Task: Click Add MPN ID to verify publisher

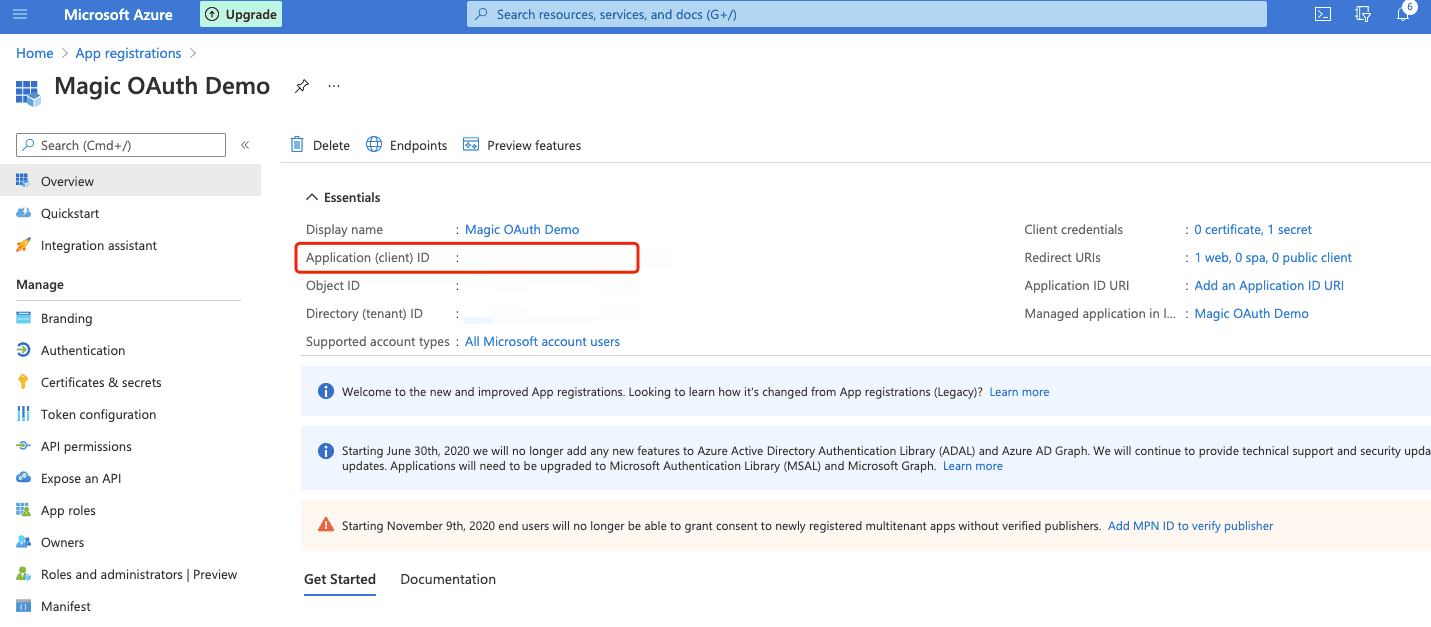Action: tap(1191, 525)
